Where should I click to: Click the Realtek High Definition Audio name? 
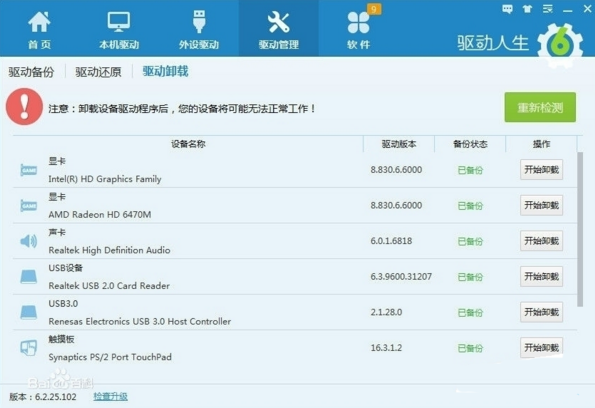coord(109,250)
